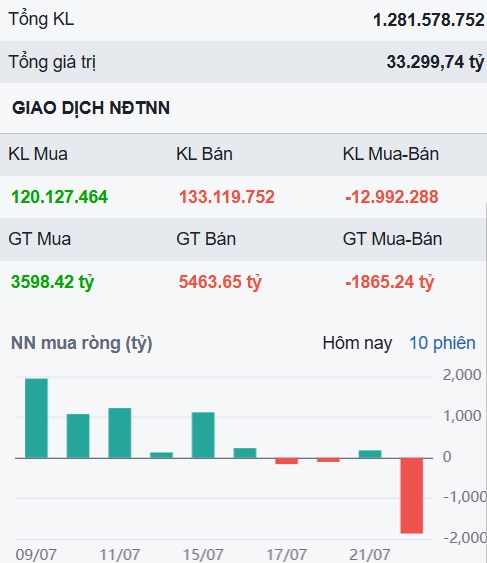Screen dimensions: 487x563
Task: Click the GIAO DỊCH NĐTNN heading
Action: pyautogui.click(x=91, y=108)
